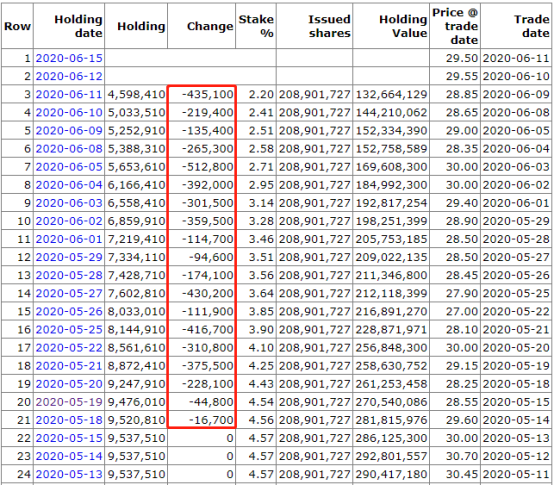Click the 2020-06-01 holding date link

(69, 239)
